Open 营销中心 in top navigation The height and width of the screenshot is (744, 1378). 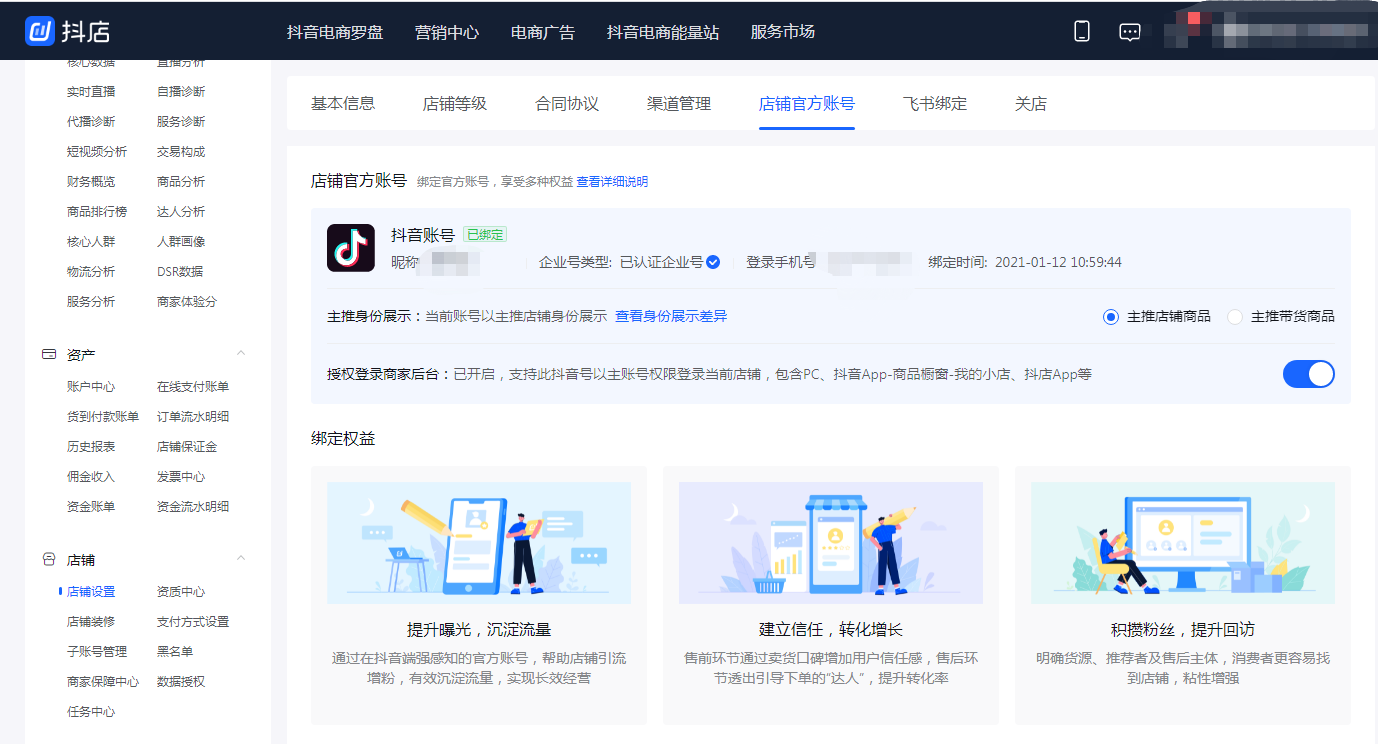coord(447,32)
